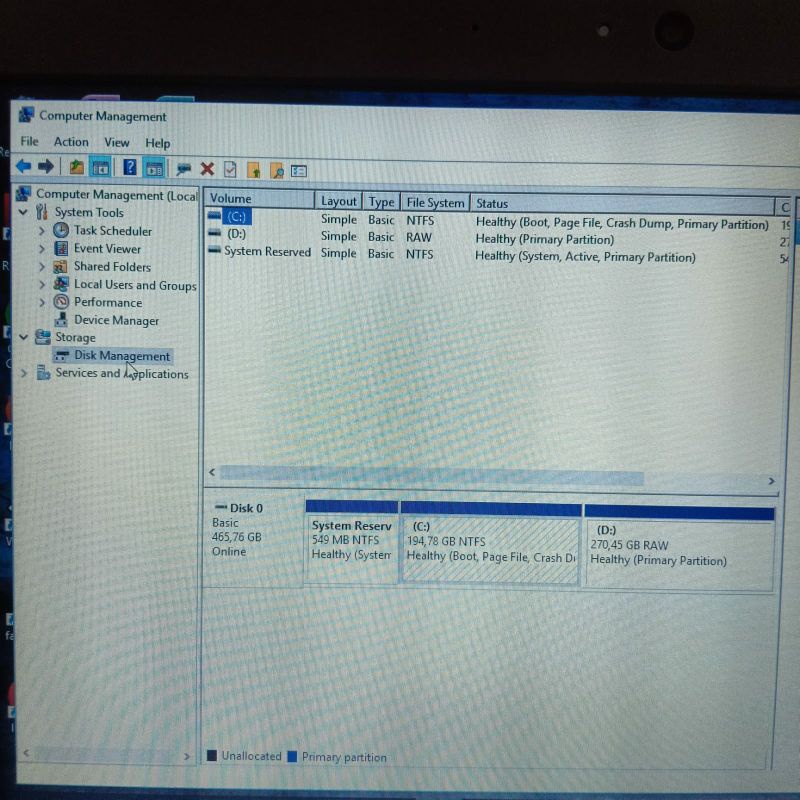Expand the Task Scheduler node
The image size is (800, 800).
click(42, 231)
